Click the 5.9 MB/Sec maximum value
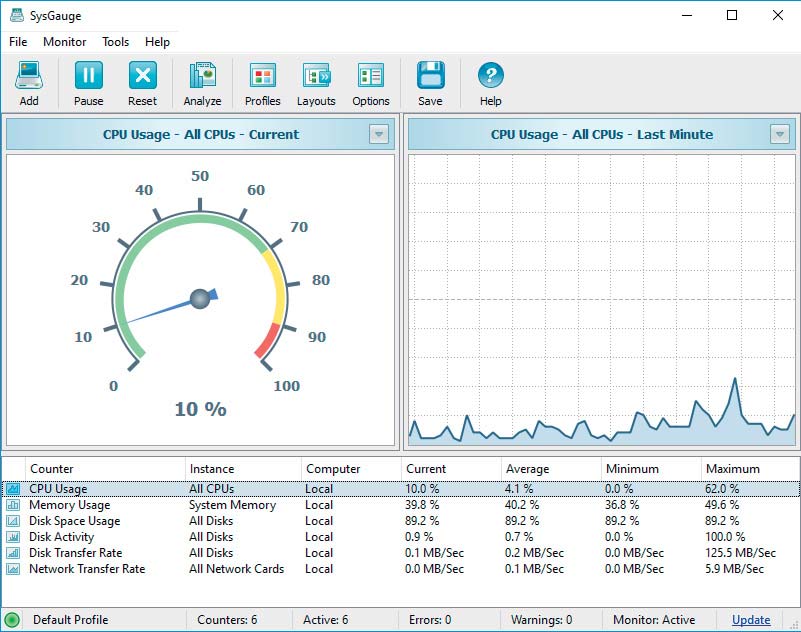The height and width of the screenshot is (632, 801). (735, 569)
